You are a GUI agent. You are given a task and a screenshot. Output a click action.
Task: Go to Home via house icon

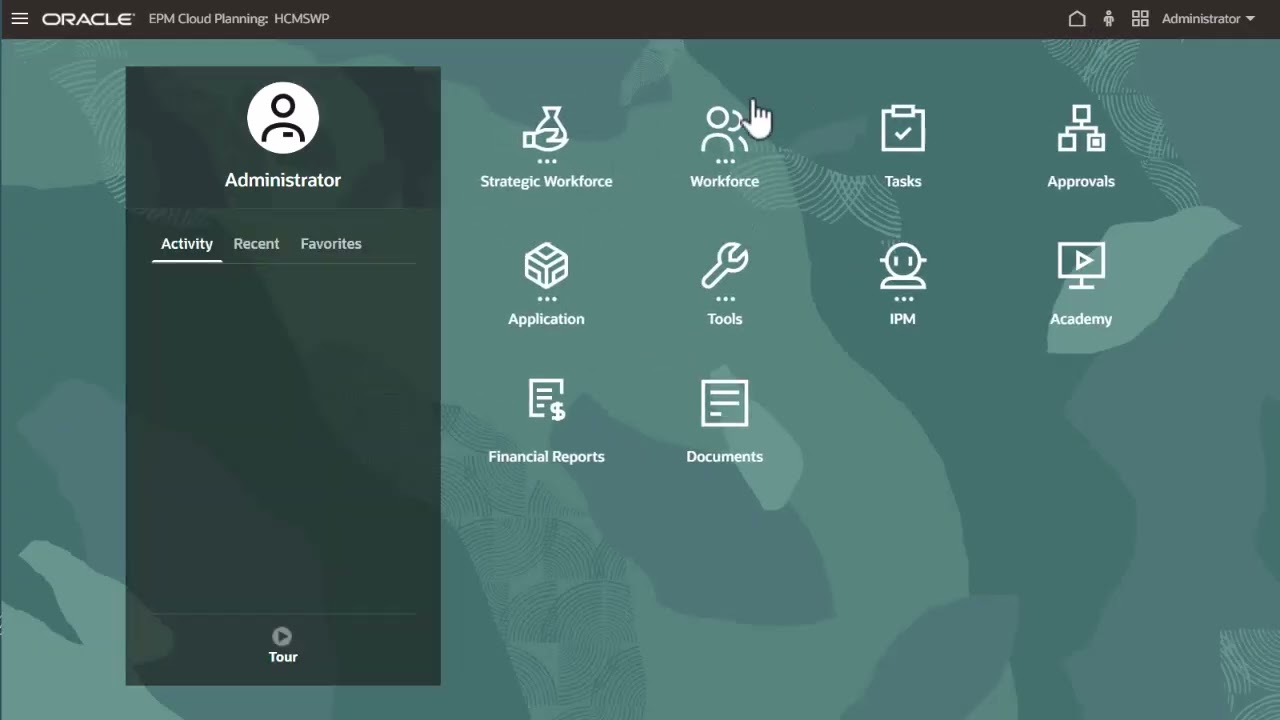pos(1077,19)
